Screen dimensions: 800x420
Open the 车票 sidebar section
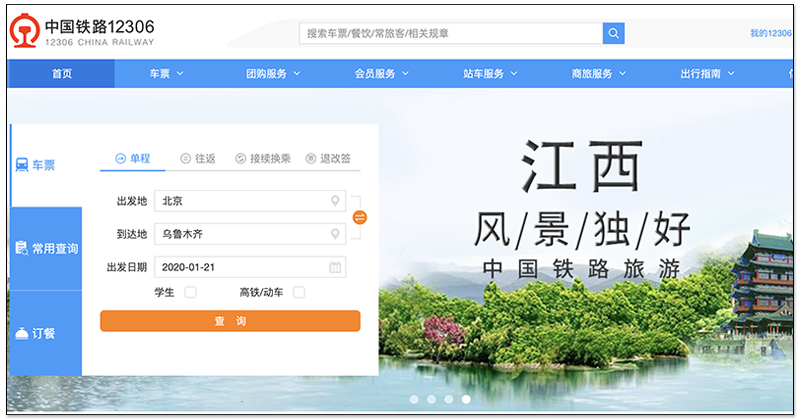[x=46, y=165]
